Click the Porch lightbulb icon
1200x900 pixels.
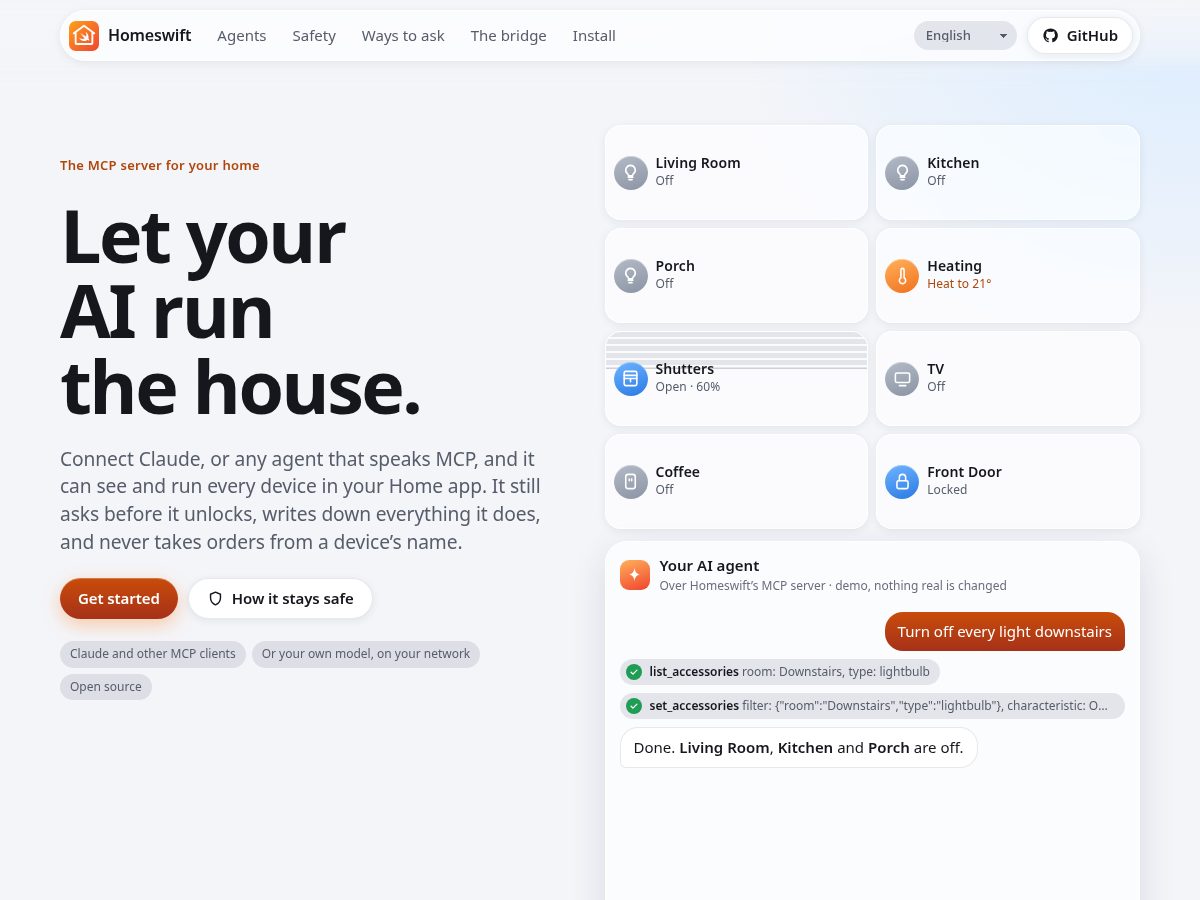click(631, 276)
